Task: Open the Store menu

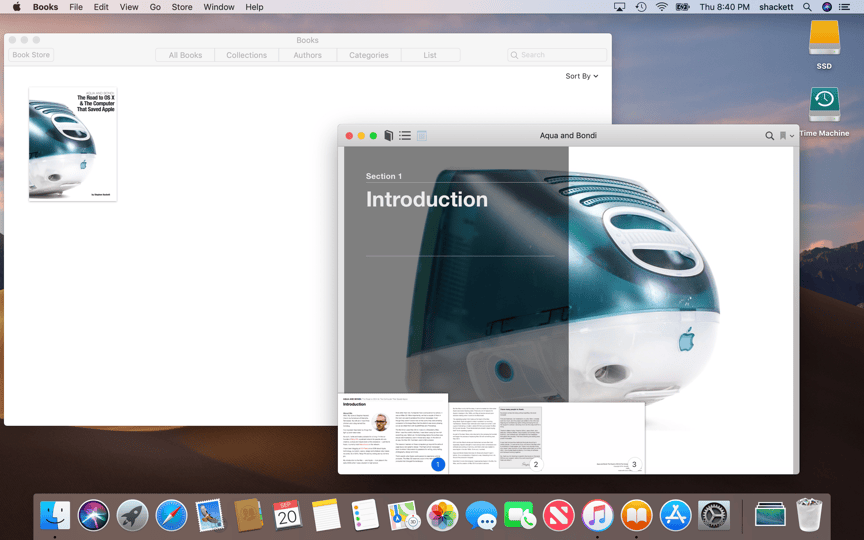Action: 182,7
